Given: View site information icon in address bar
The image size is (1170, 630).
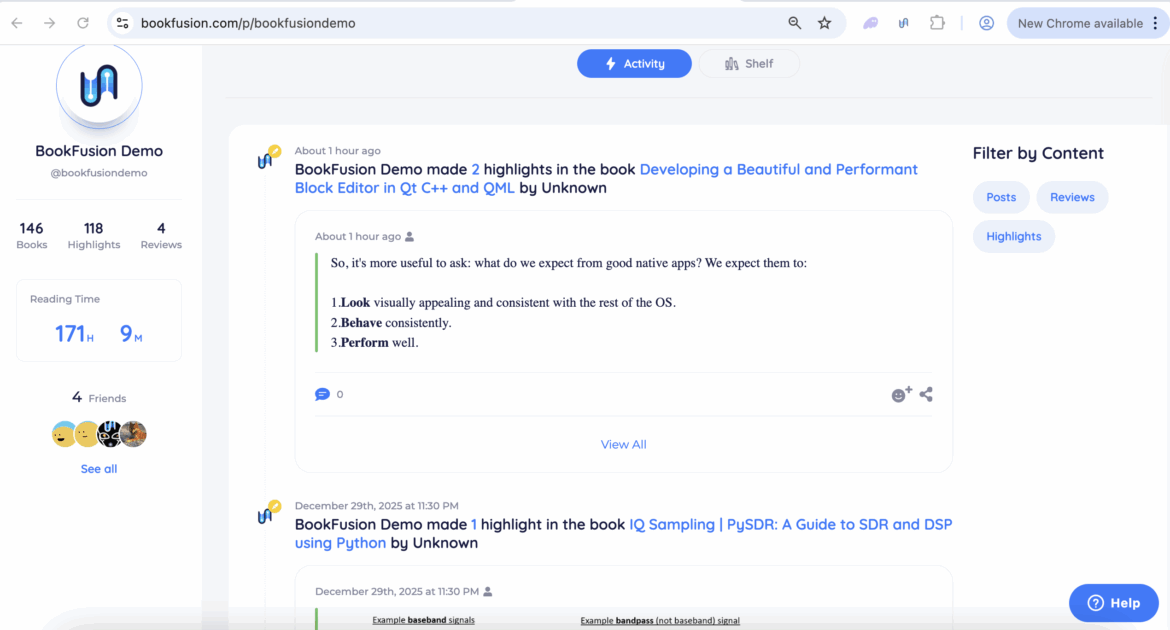Looking at the screenshot, I should point(122,23).
